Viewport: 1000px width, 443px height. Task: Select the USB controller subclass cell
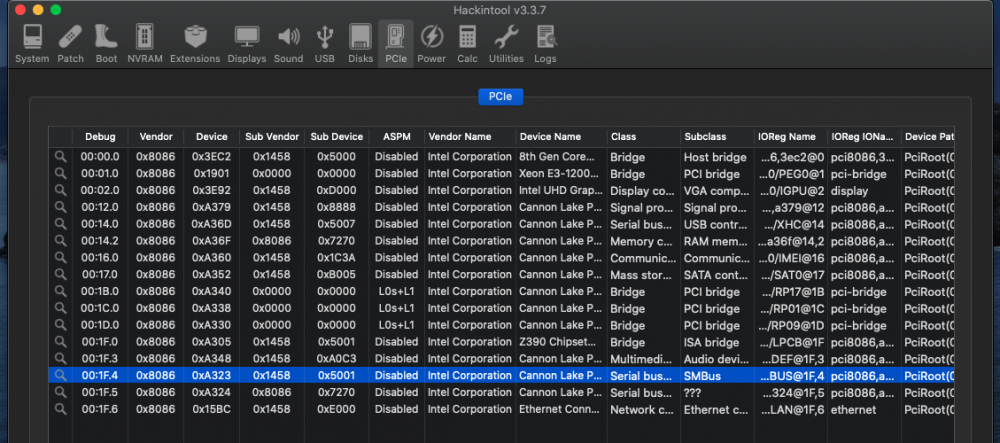[x=717, y=224]
